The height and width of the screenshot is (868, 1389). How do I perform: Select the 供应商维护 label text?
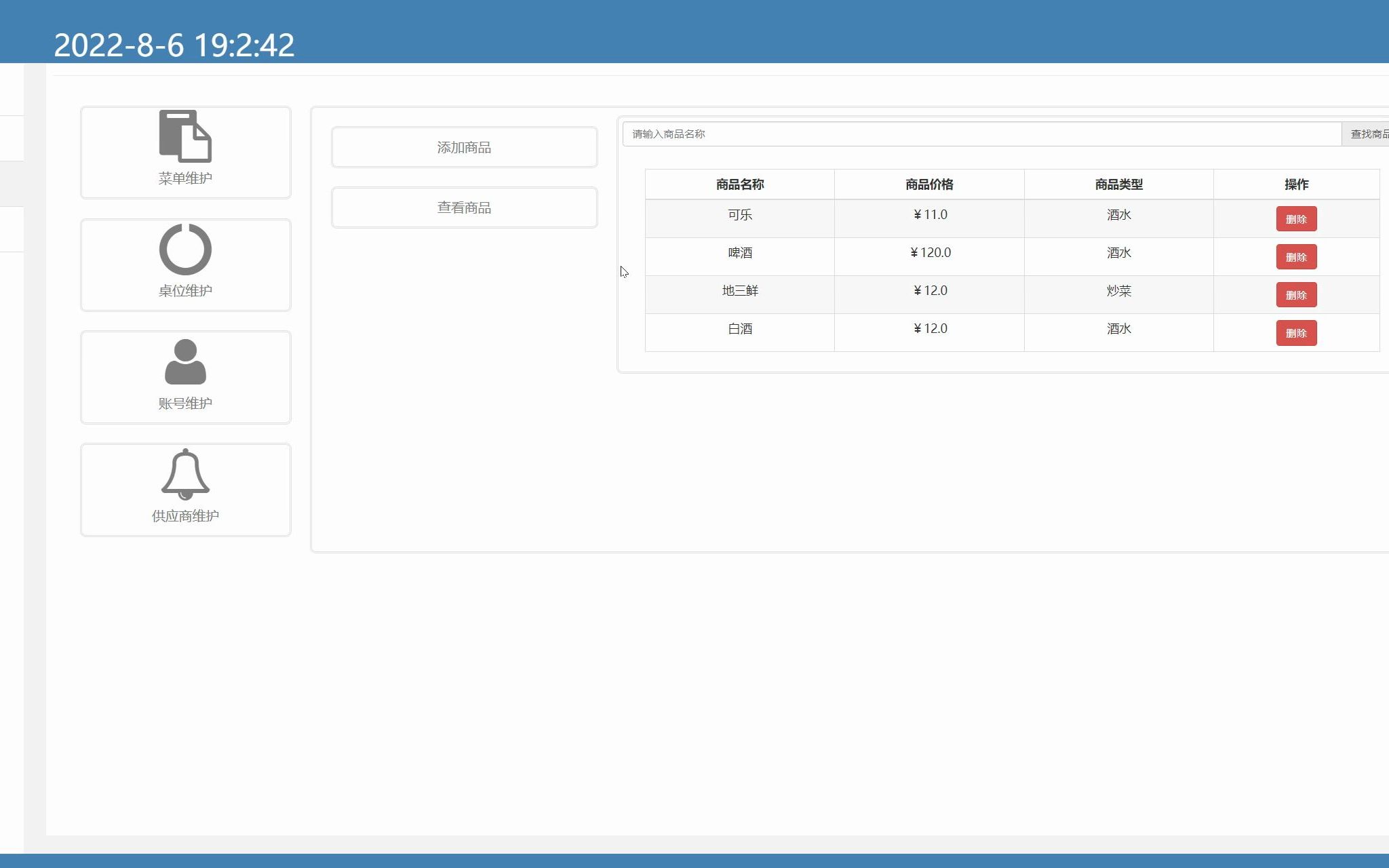(185, 516)
